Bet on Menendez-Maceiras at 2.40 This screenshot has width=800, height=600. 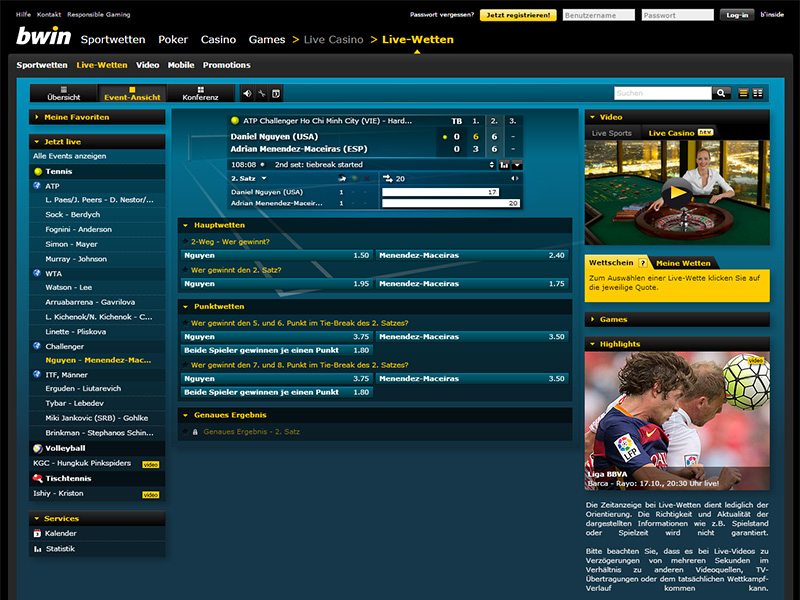coord(472,256)
